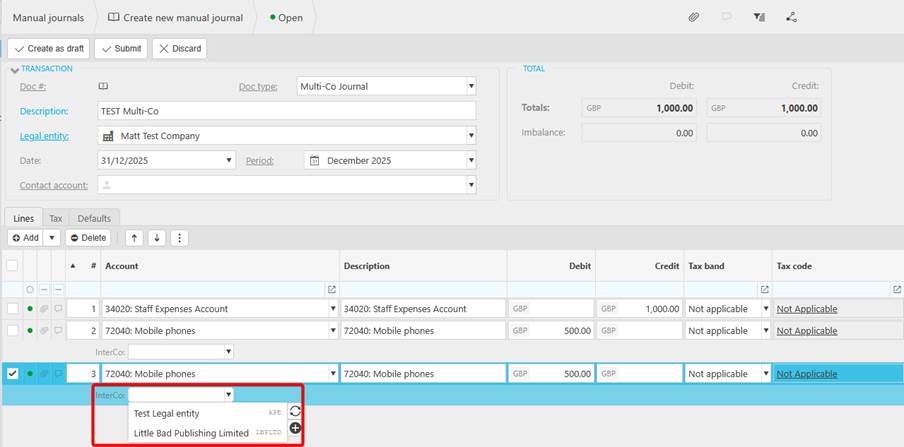
Task: Click the green status dot on line 2
Action: click(x=30, y=330)
